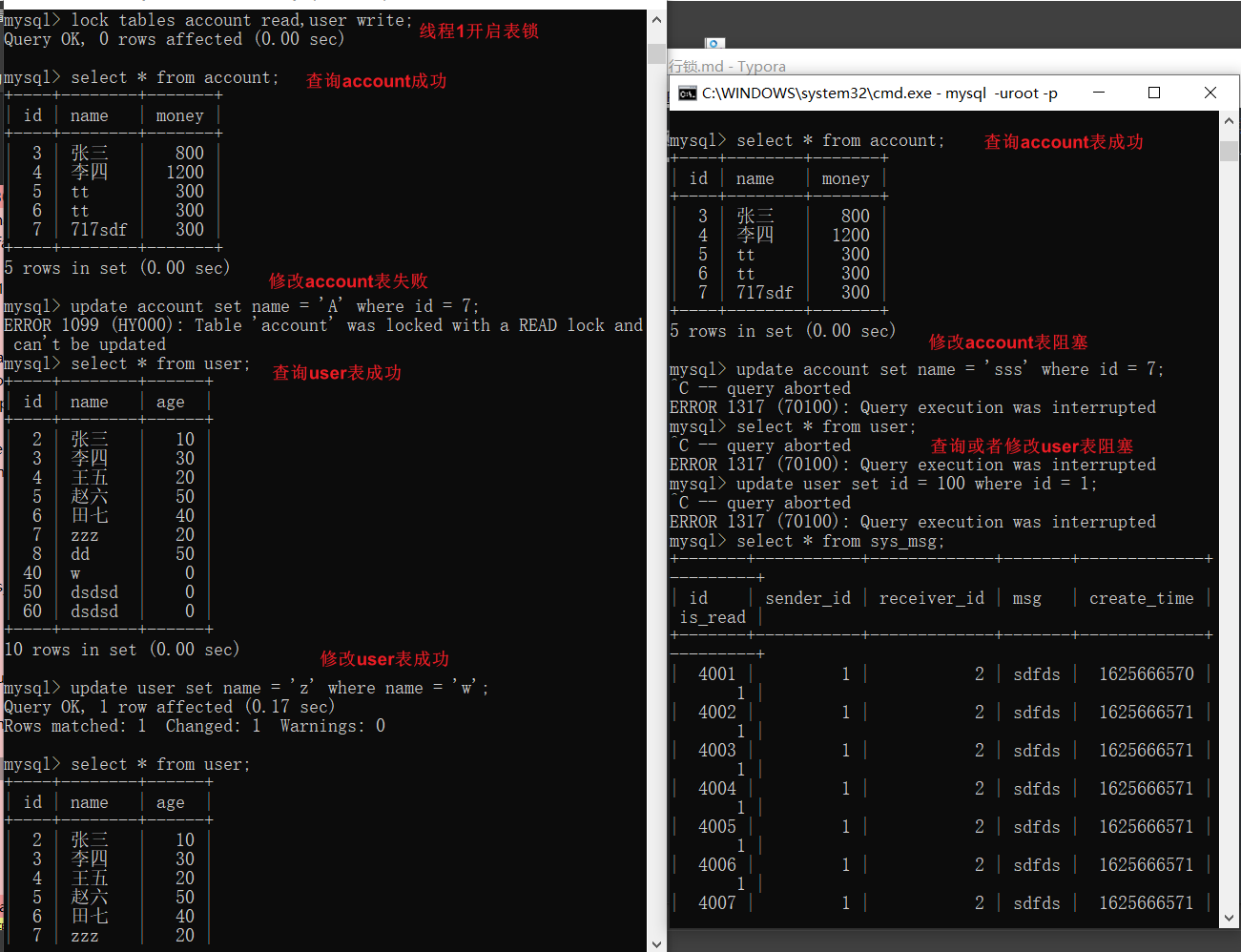Click 'money' column header in right cmd window

pos(846,178)
